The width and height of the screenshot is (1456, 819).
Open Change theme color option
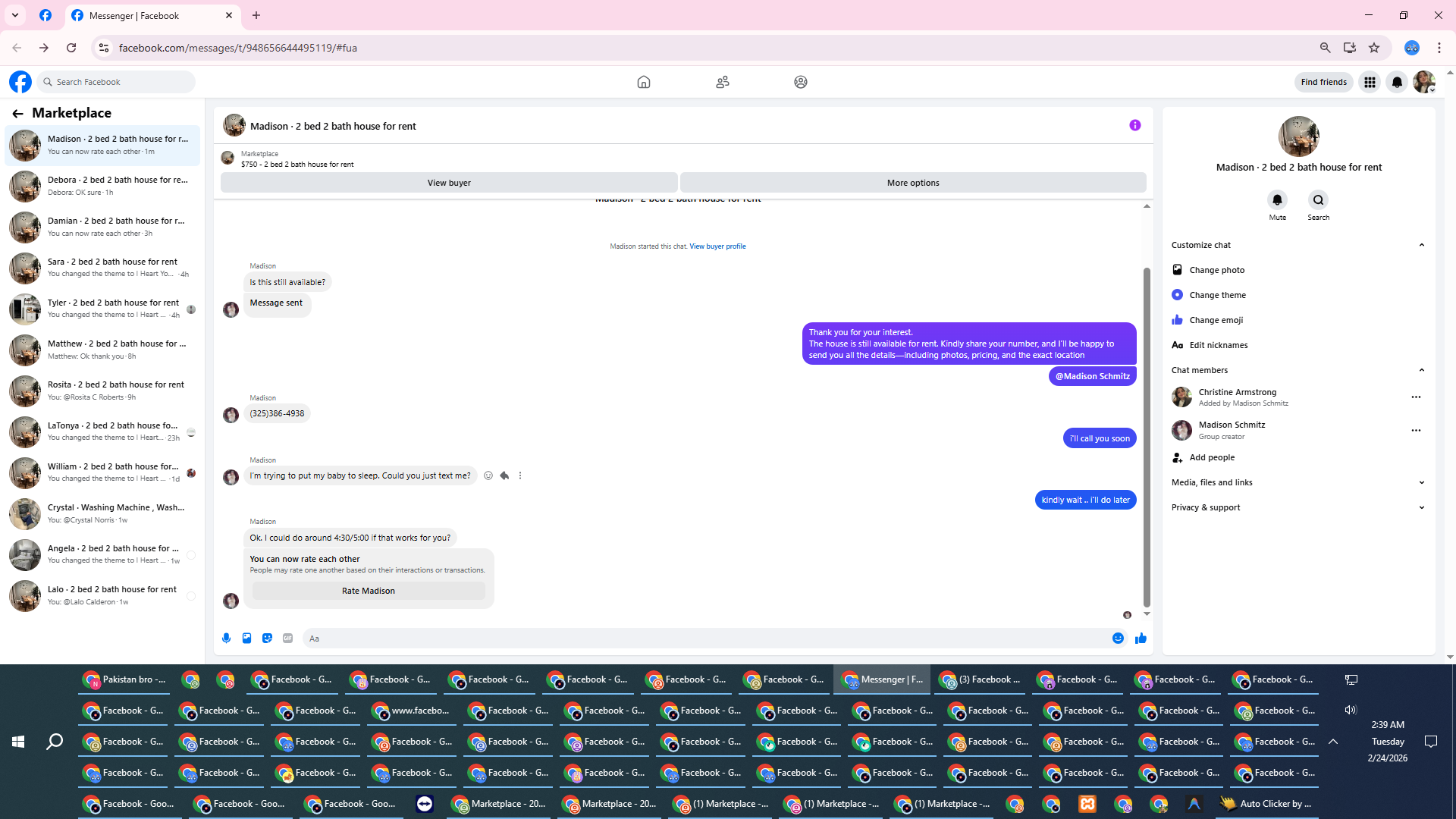[x=1217, y=295]
